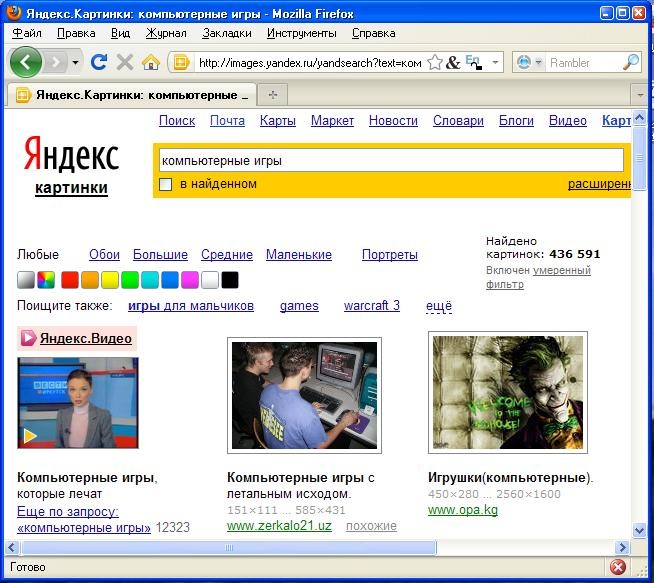This screenshot has width=654, height=583.
Task: Open the Блоги link
Action: point(516,121)
